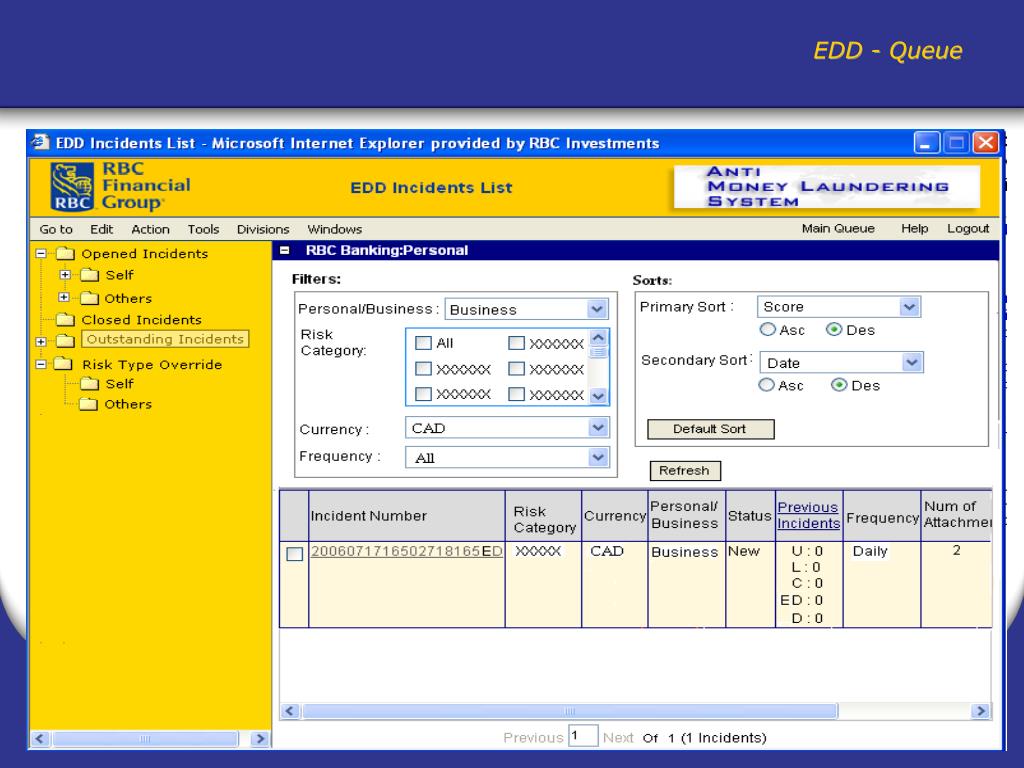Click left arrow of tree panel scrollbar
This screenshot has height=768, width=1024.
point(39,739)
